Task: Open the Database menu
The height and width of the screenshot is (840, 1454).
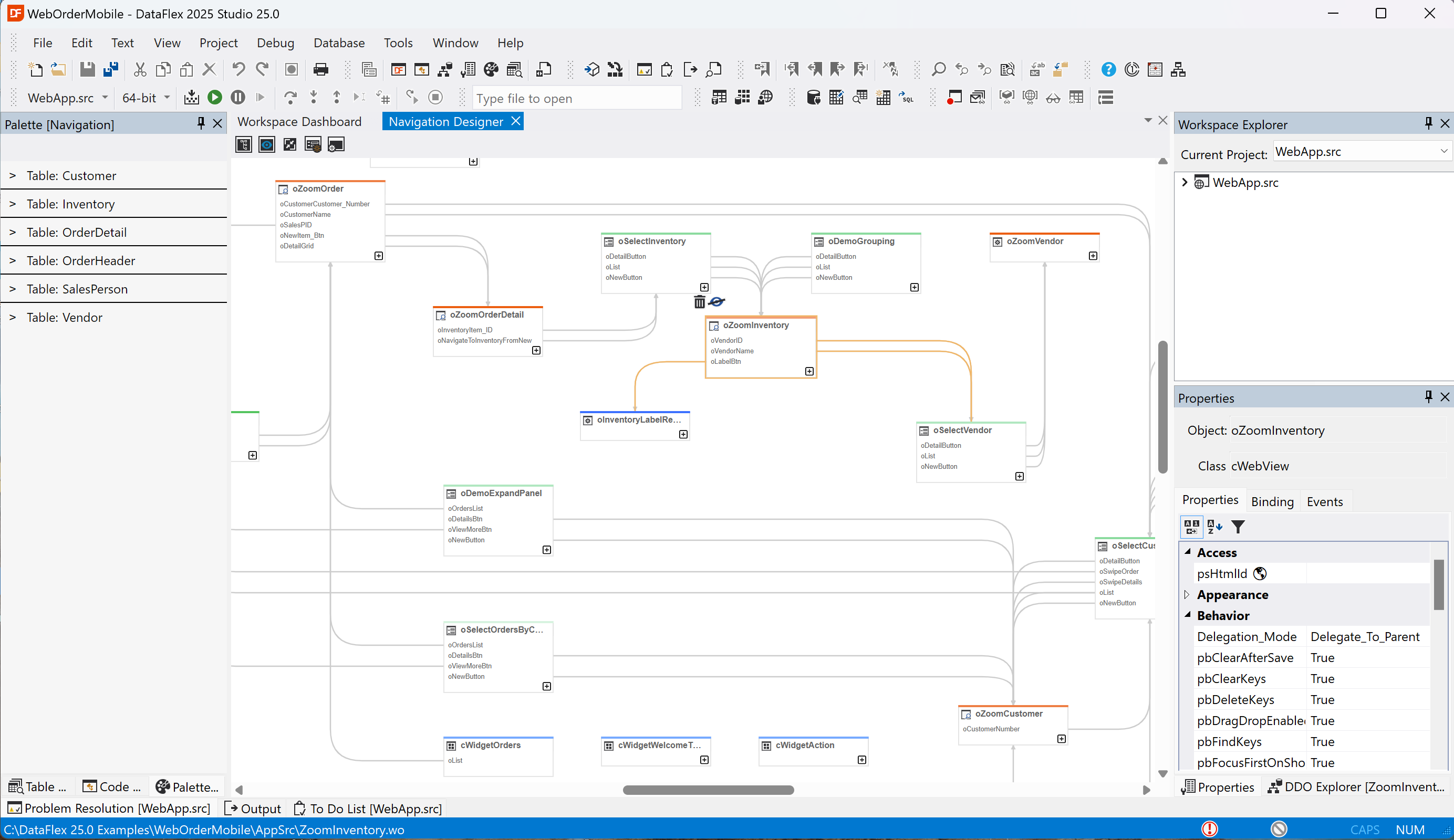Action: (339, 43)
